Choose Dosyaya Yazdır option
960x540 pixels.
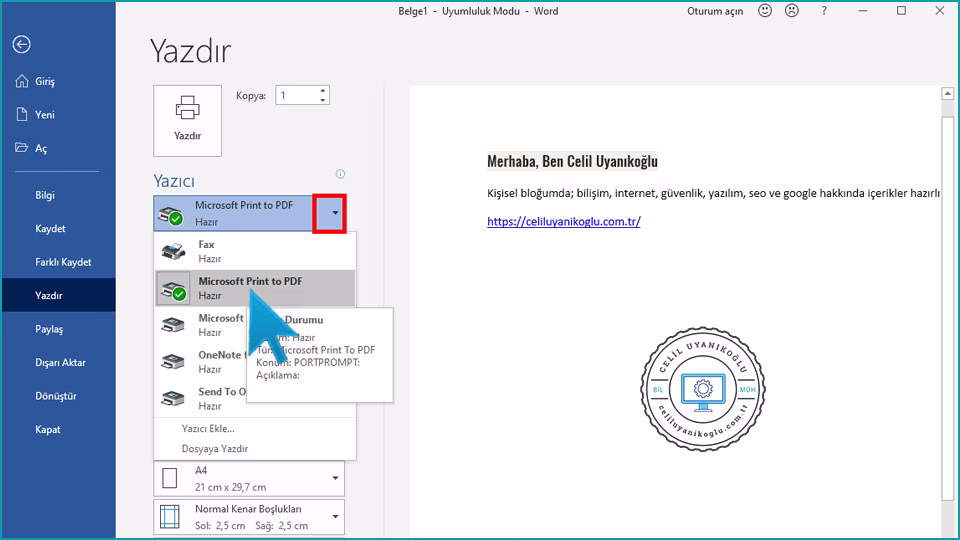[215, 449]
